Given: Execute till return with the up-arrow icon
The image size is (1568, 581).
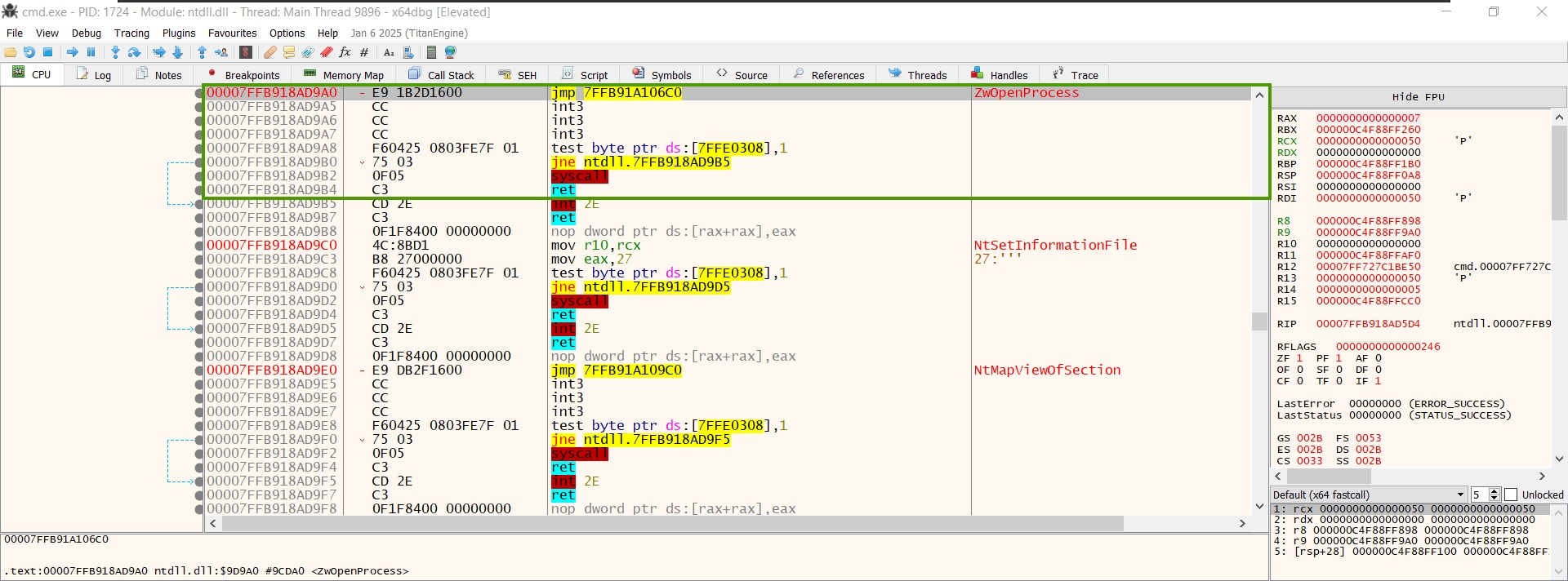Looking at the screenshot, I should coord(202,52).
